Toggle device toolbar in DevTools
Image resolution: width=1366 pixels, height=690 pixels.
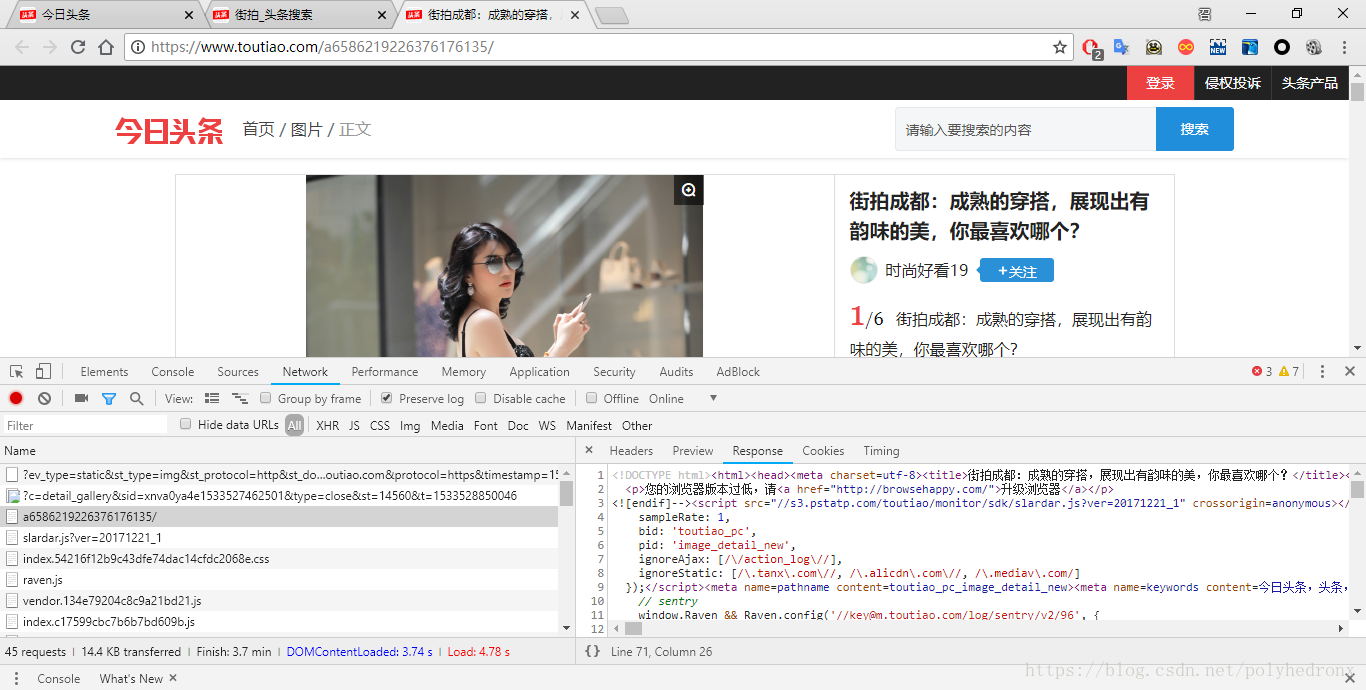coord(43,371)
